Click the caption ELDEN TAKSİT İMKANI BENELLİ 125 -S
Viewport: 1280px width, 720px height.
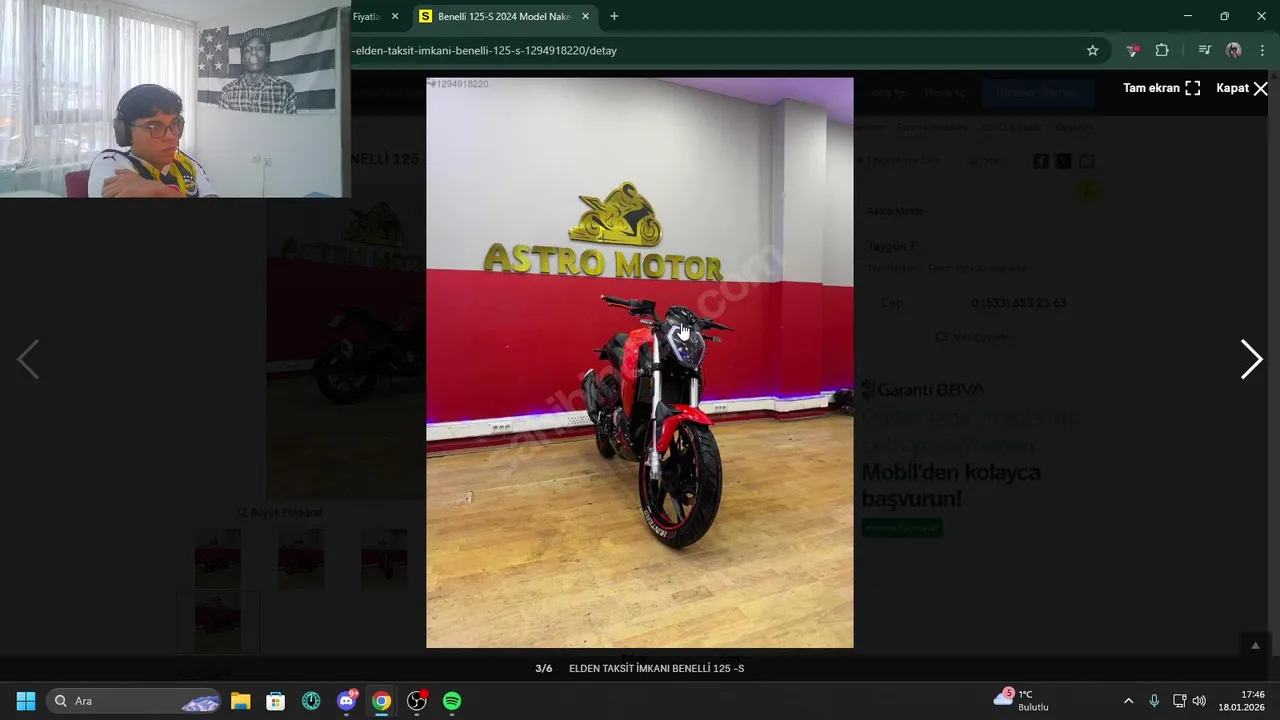(656, 668)
